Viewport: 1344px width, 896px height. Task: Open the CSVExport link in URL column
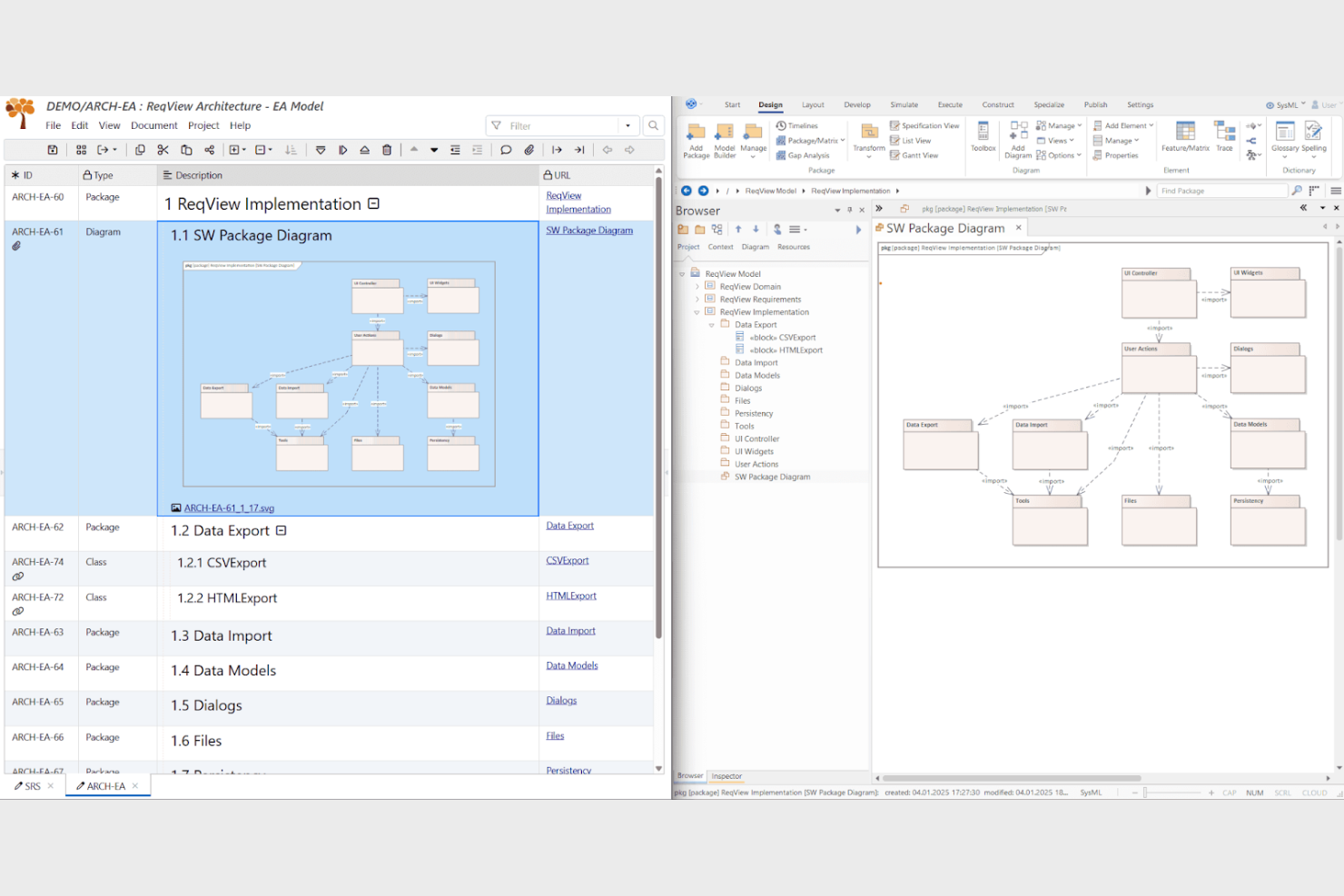(x=568, y=561)
